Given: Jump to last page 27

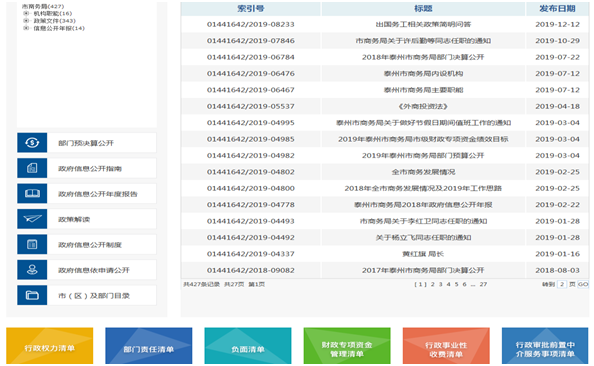Looking at the screenshot, I should (x=483, y=284).
